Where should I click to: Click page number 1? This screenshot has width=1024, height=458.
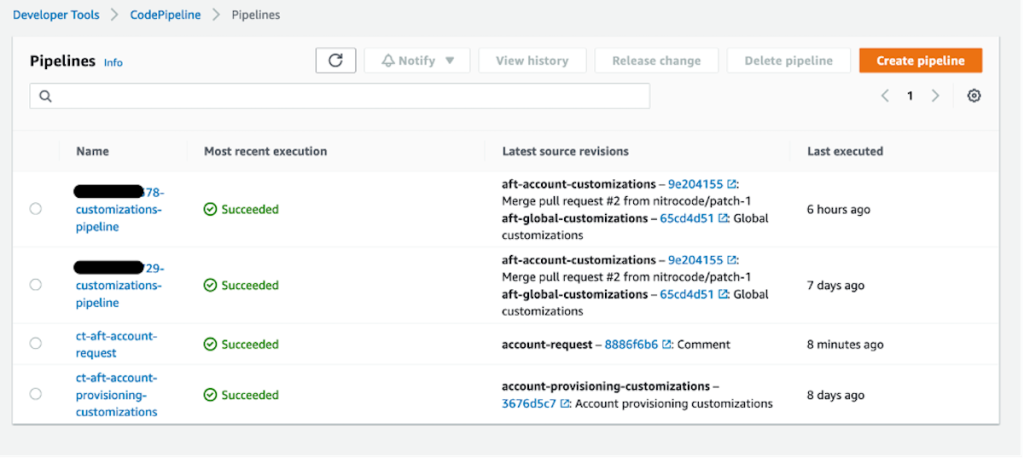coord(910,96)
